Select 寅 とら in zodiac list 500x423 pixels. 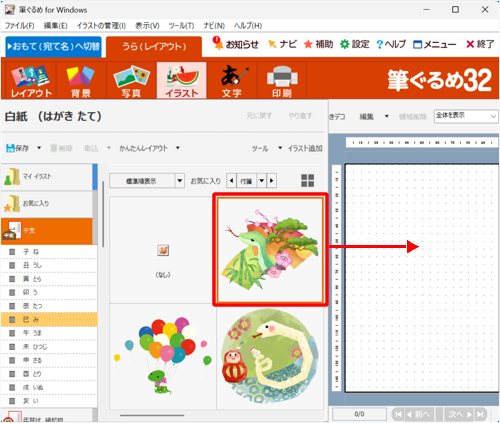[49, 279]
